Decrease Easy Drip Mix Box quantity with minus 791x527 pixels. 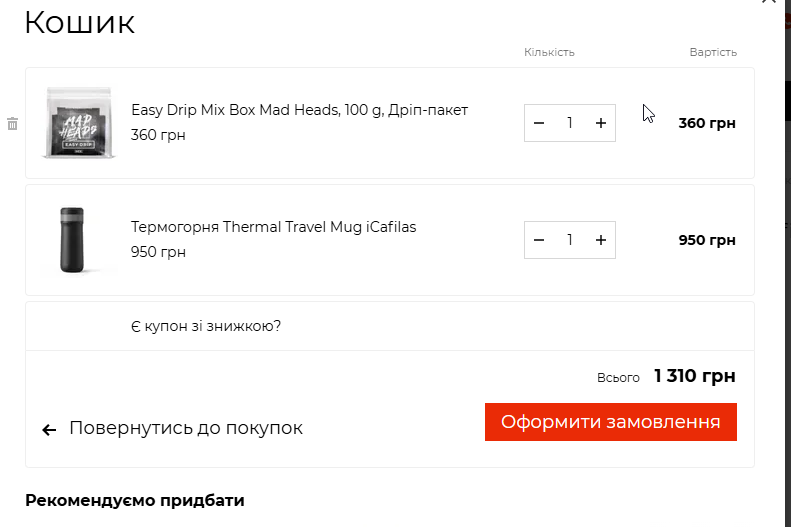click(x=539, y=123)
